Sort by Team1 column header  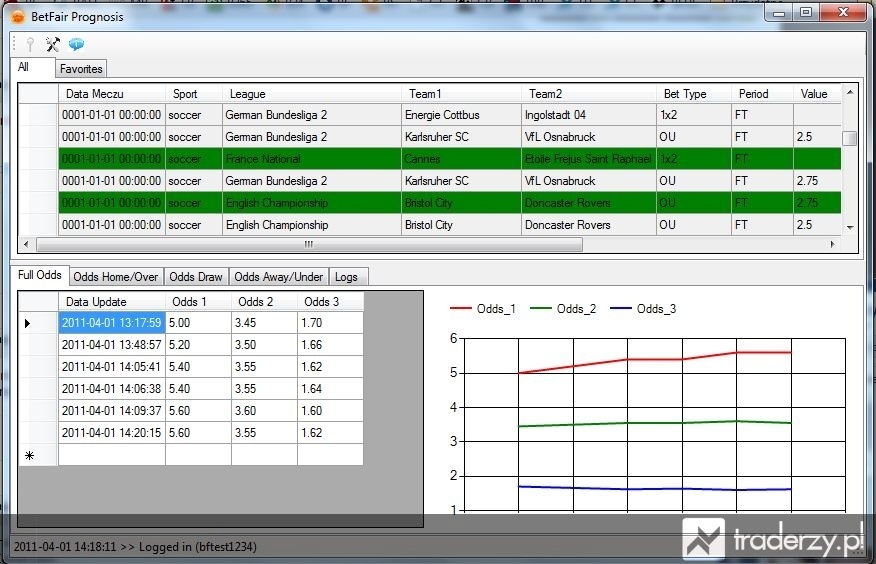(461, 94)
